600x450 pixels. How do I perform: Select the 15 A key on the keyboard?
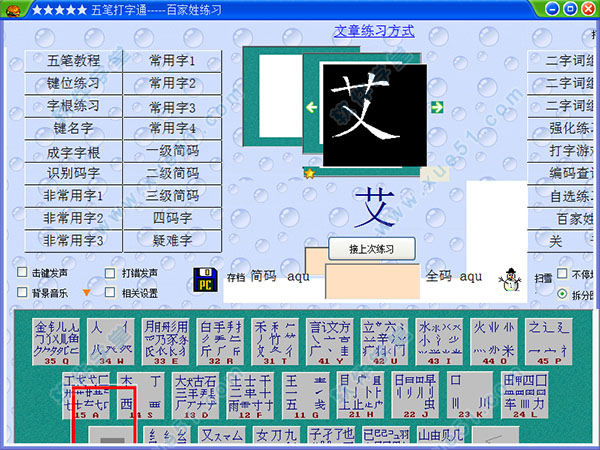(x=86, y=396)
